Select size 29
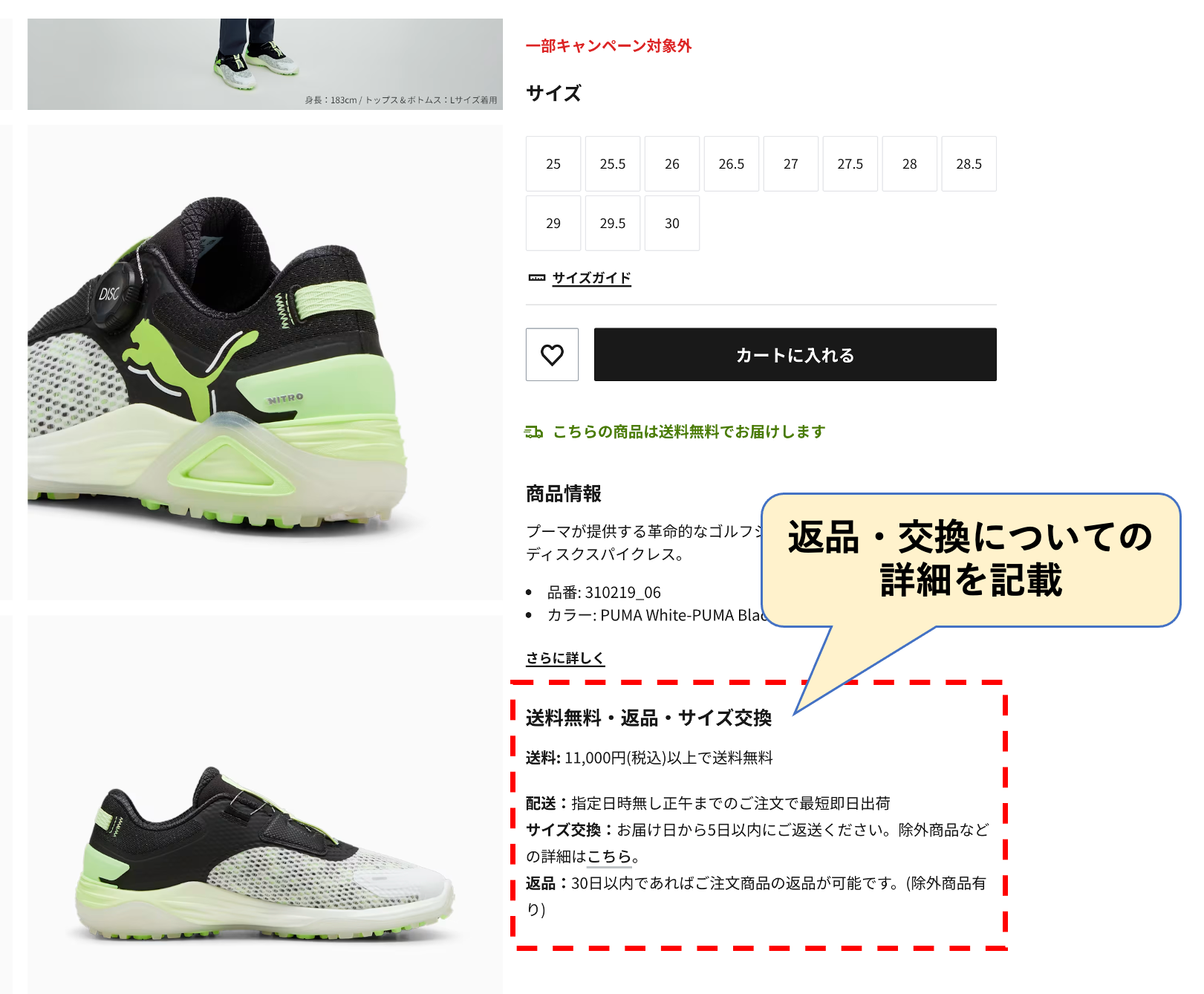Image resolution: width=1204 pixels, height=994 pixels. (x=553, y=223)
